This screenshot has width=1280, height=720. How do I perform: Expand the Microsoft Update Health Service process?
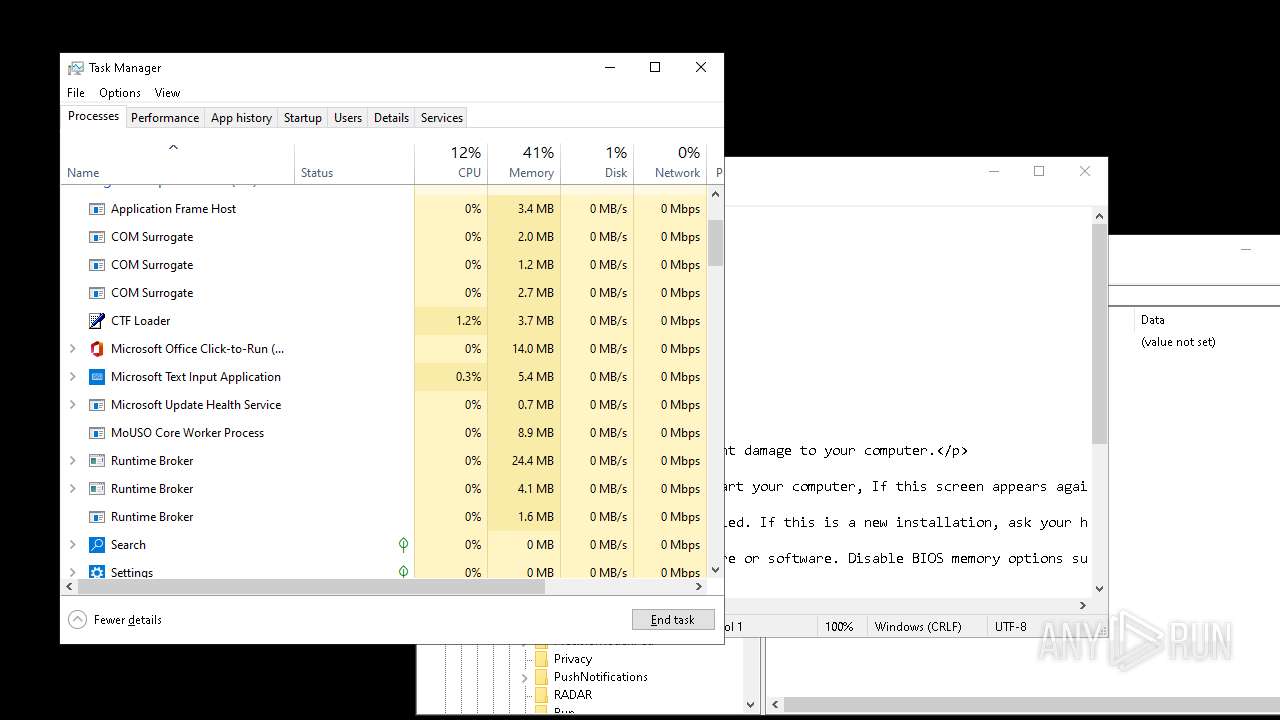(72, 405)
